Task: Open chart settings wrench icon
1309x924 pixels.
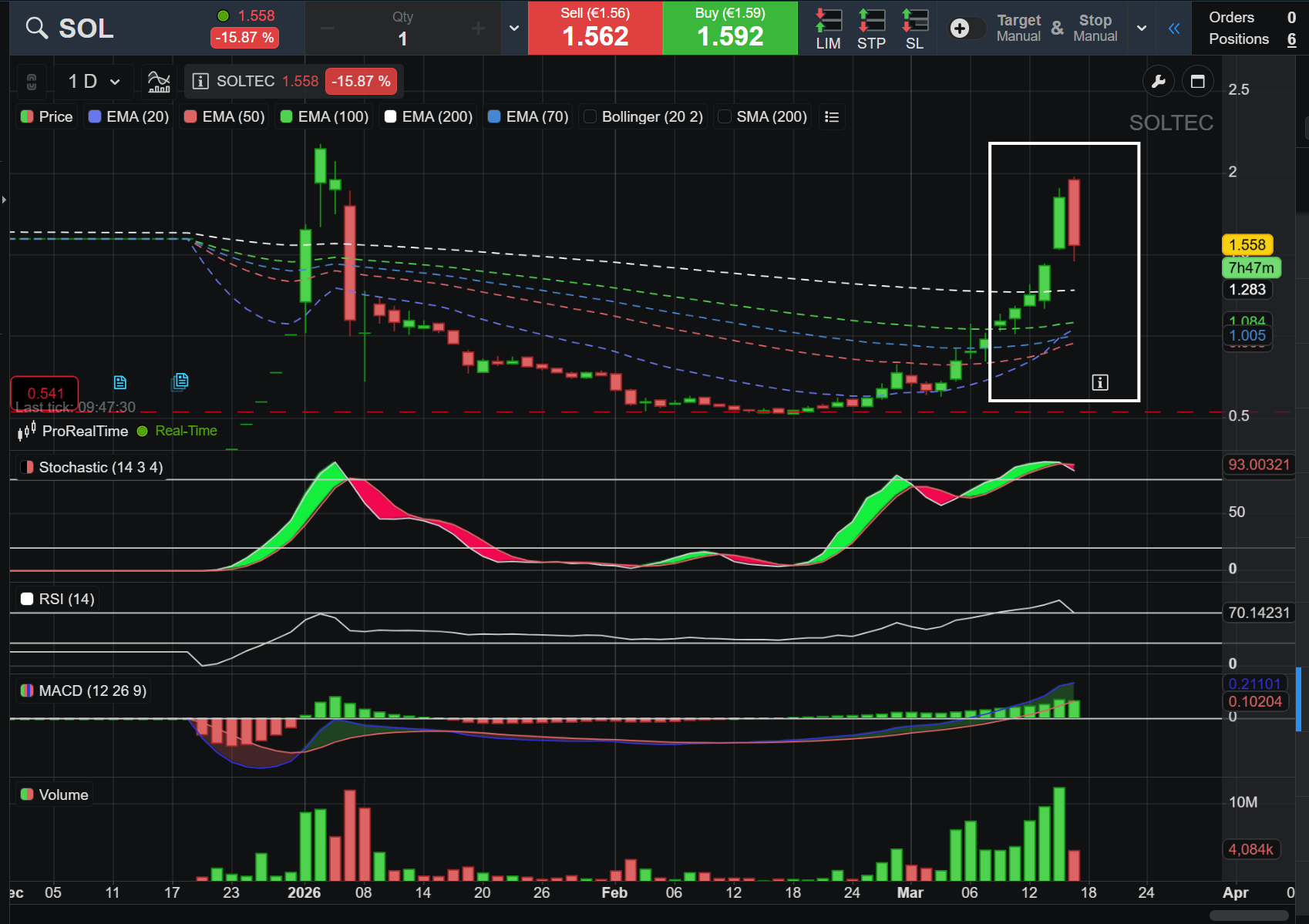Action: tap(1158, 81)
